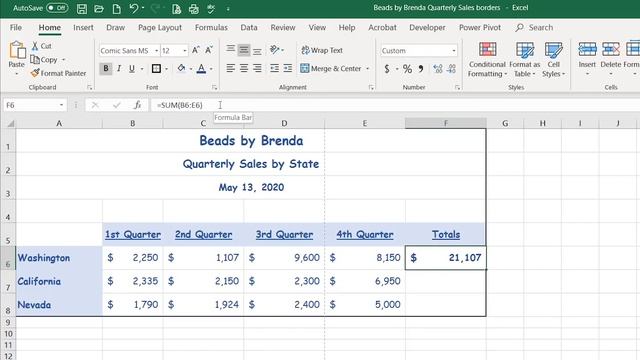
Task: Open the font size dropdown
Action: tap(185, 51)
